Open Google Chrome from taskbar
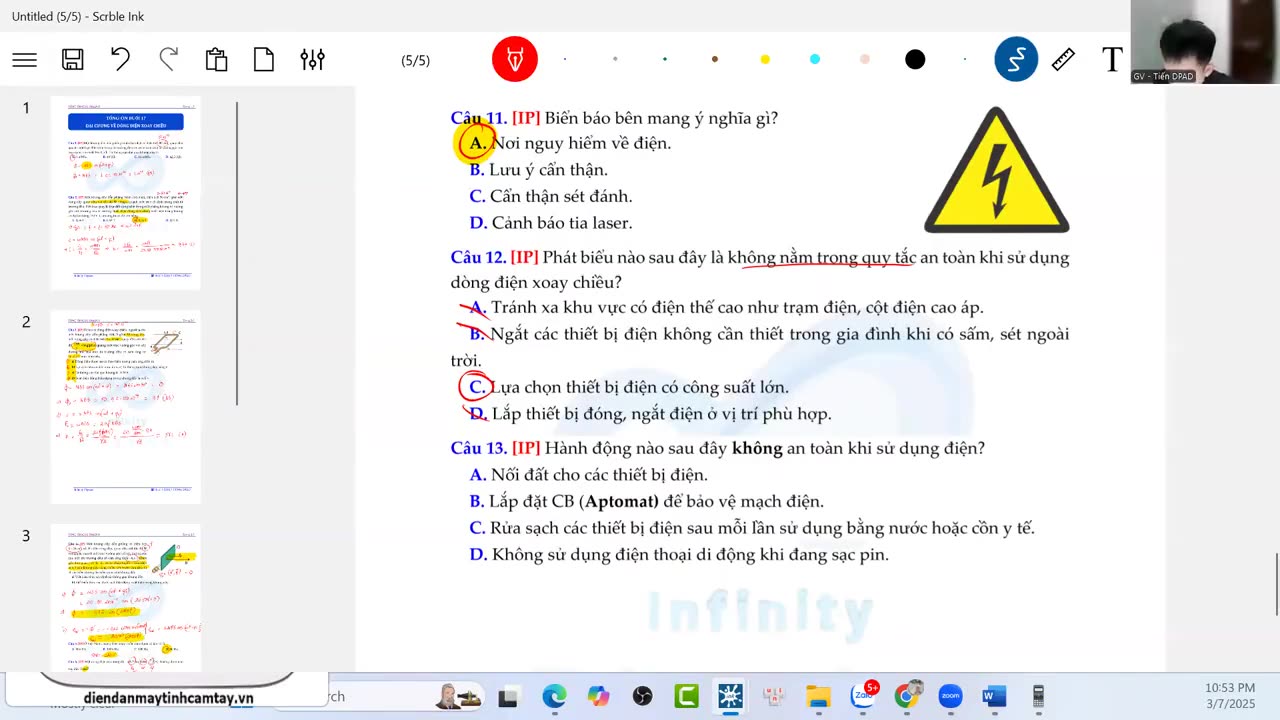This screenshot has height=720, width=1280. 906,696
